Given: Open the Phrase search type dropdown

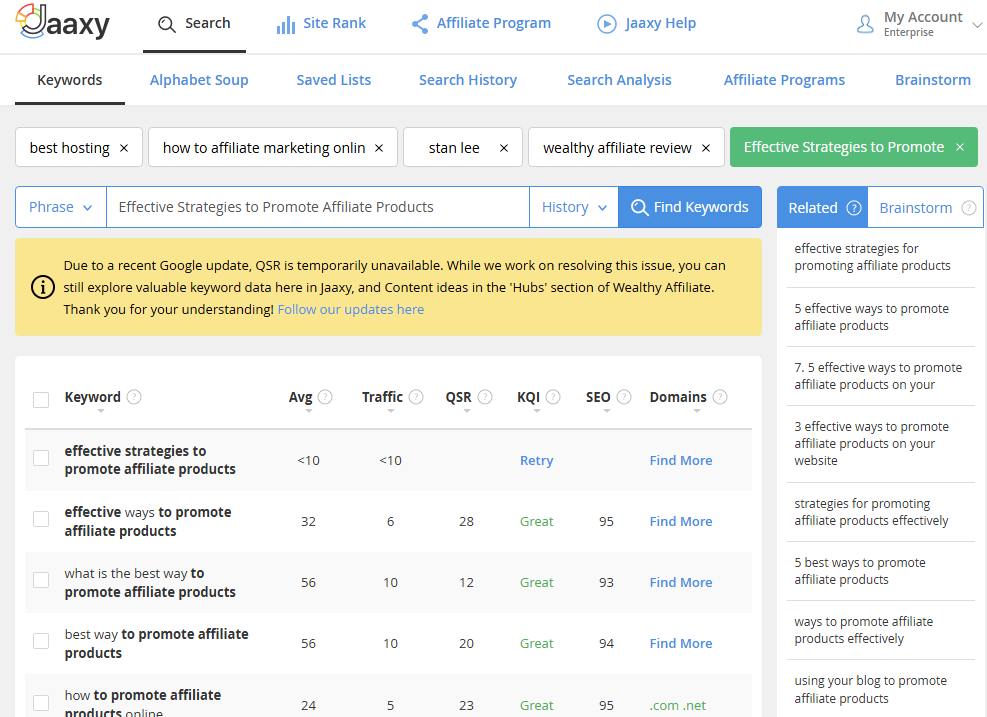Looking at the screenshot, I should tap(61, 207).
